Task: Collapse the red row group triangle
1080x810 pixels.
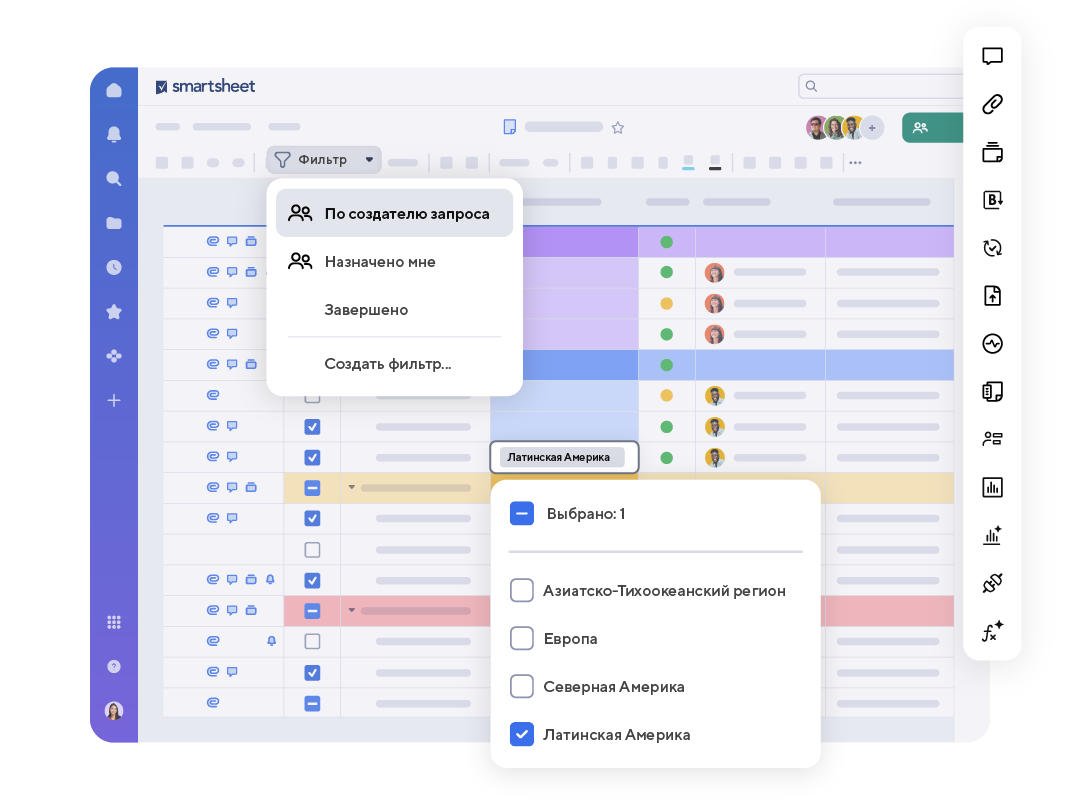Action: click(352, 610)
